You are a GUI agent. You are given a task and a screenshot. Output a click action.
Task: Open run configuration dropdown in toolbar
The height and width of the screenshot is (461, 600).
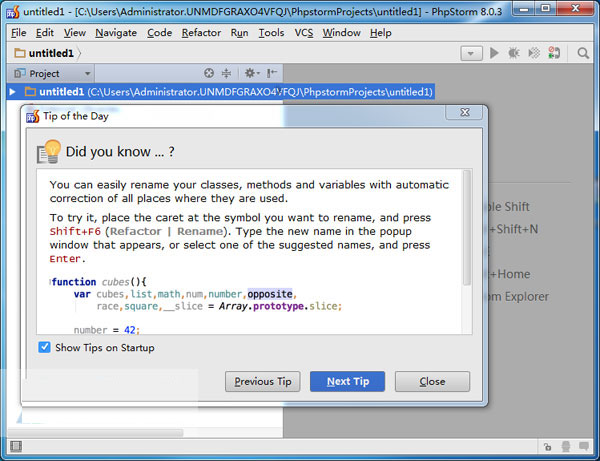pos(471,54)
